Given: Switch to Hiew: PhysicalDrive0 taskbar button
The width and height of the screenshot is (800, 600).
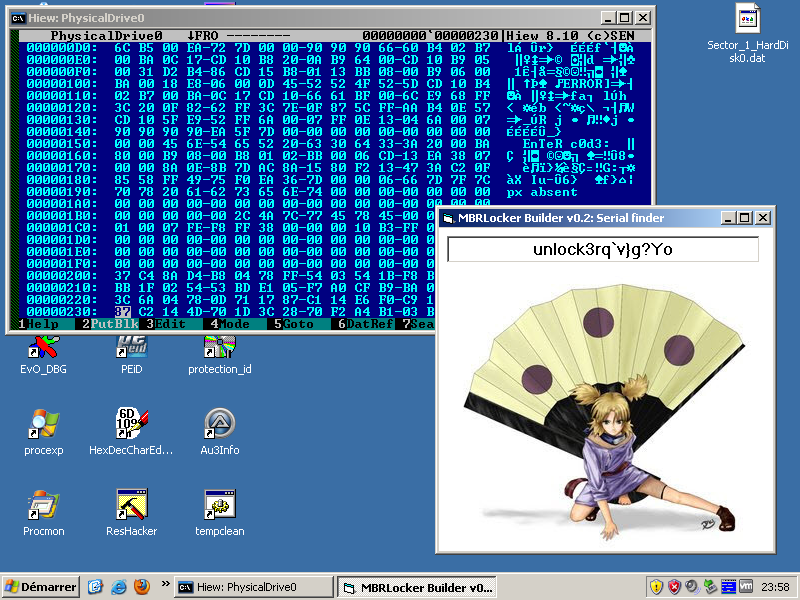Looking at the screenshot, I should [x=254, y=587].
